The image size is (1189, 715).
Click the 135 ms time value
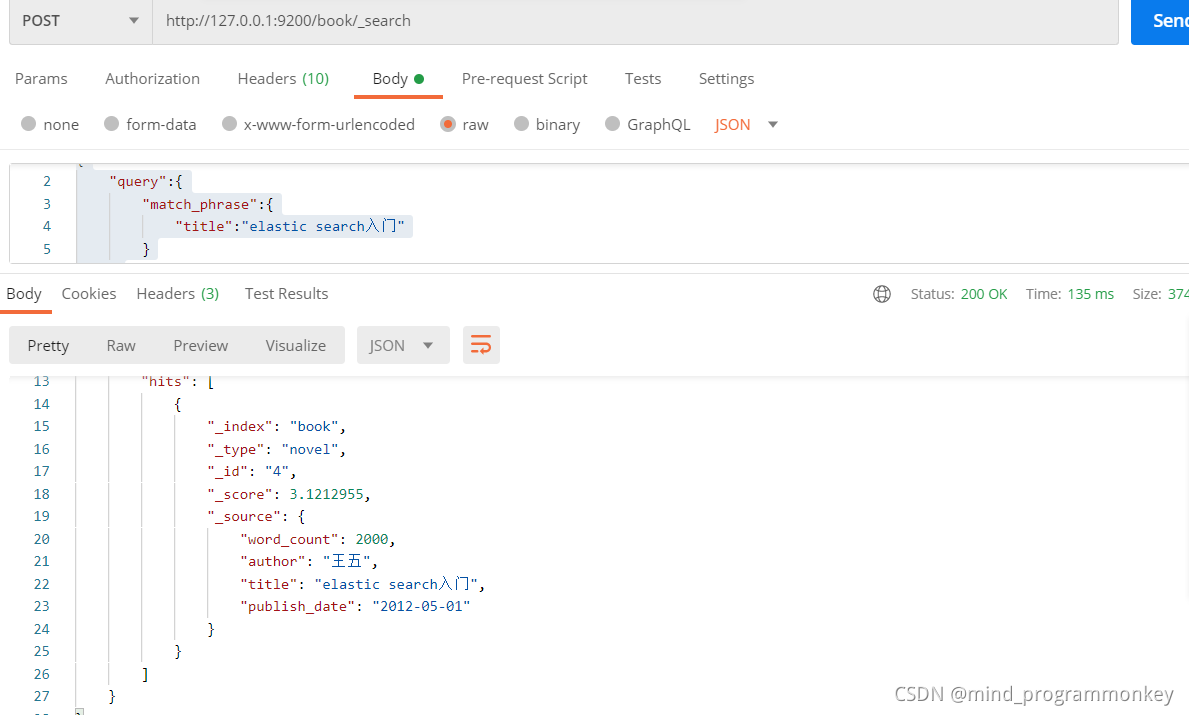click(x=1090, y=294)
